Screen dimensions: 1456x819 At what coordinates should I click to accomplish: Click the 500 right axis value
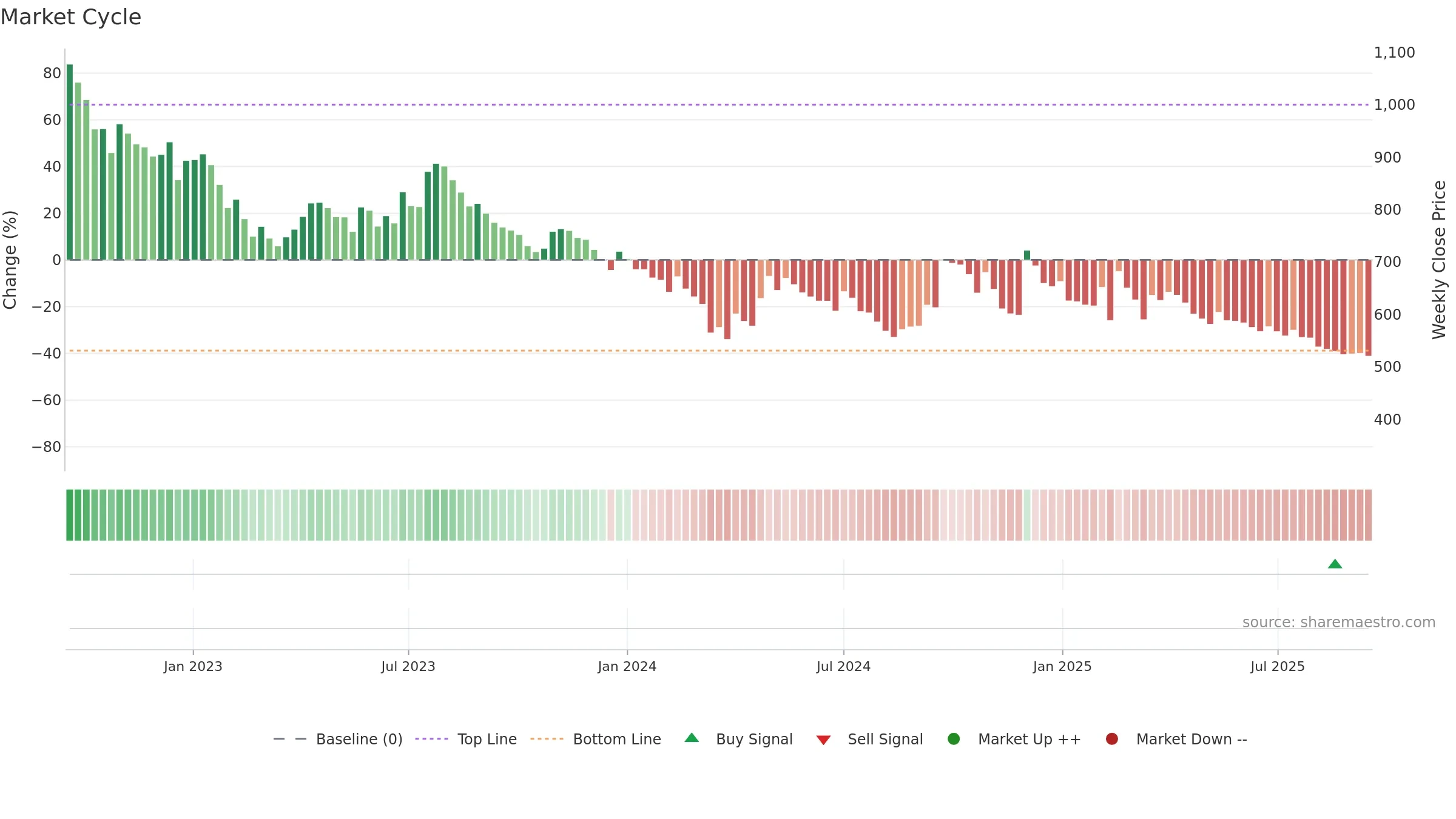[1387, 367]
